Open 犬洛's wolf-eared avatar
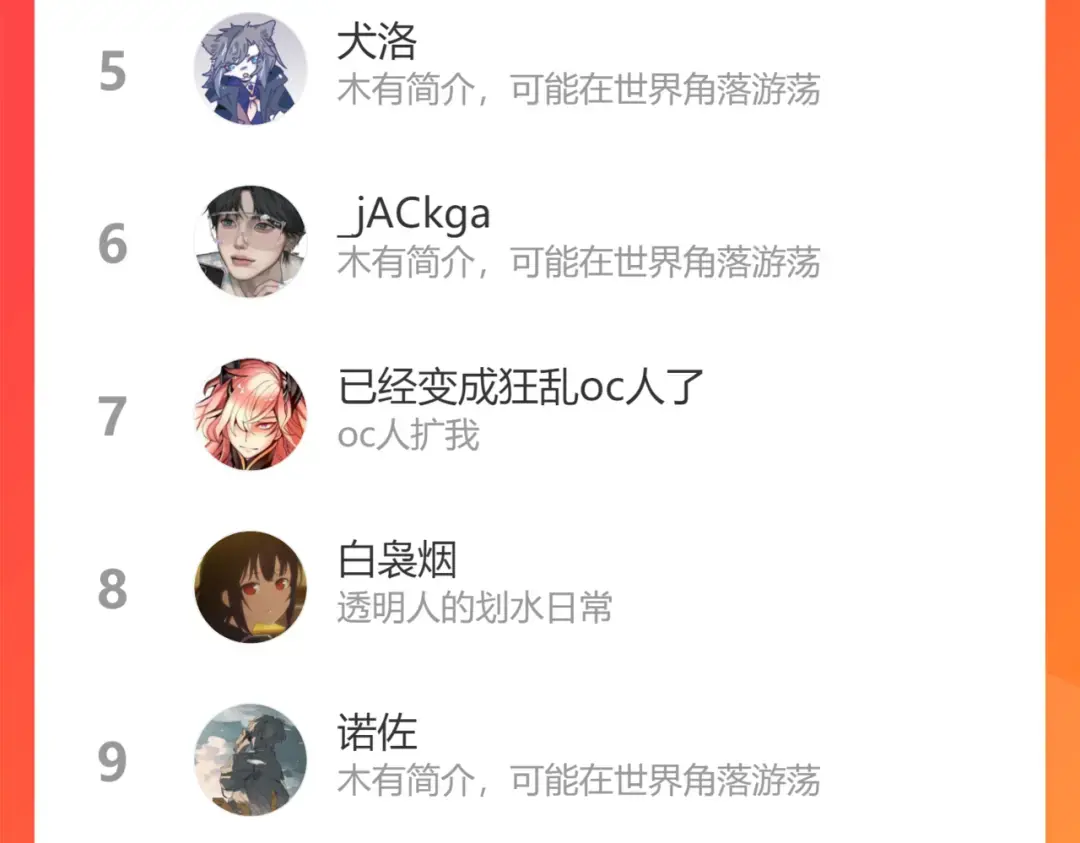1080x843 pixels. coord(250,69)
